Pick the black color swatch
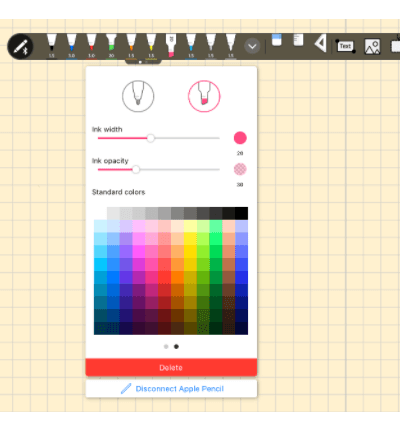400x433 pixels. 241,213
